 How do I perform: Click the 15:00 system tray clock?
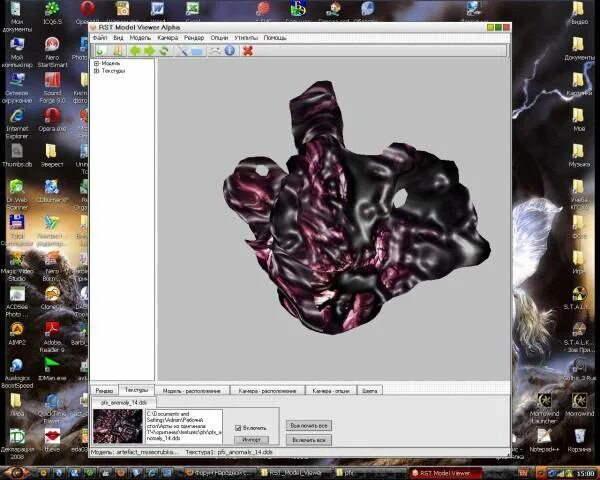pos(585,474)
